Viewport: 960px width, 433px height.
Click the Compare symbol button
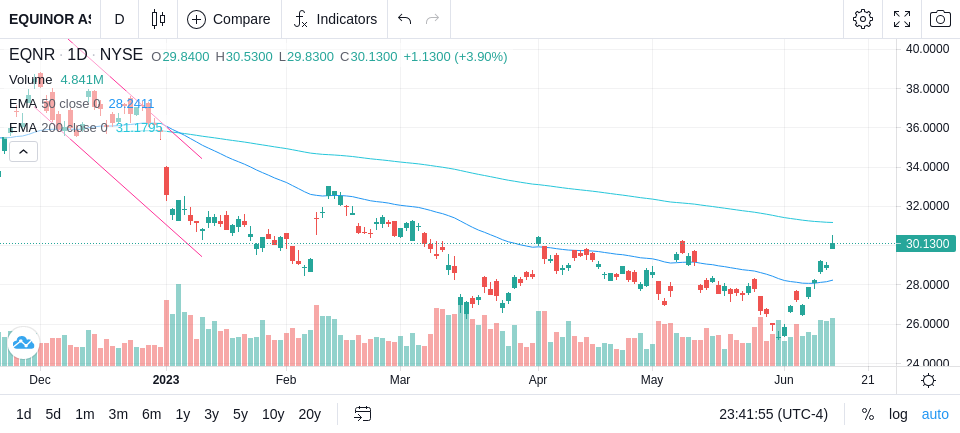tap(229, 19)
